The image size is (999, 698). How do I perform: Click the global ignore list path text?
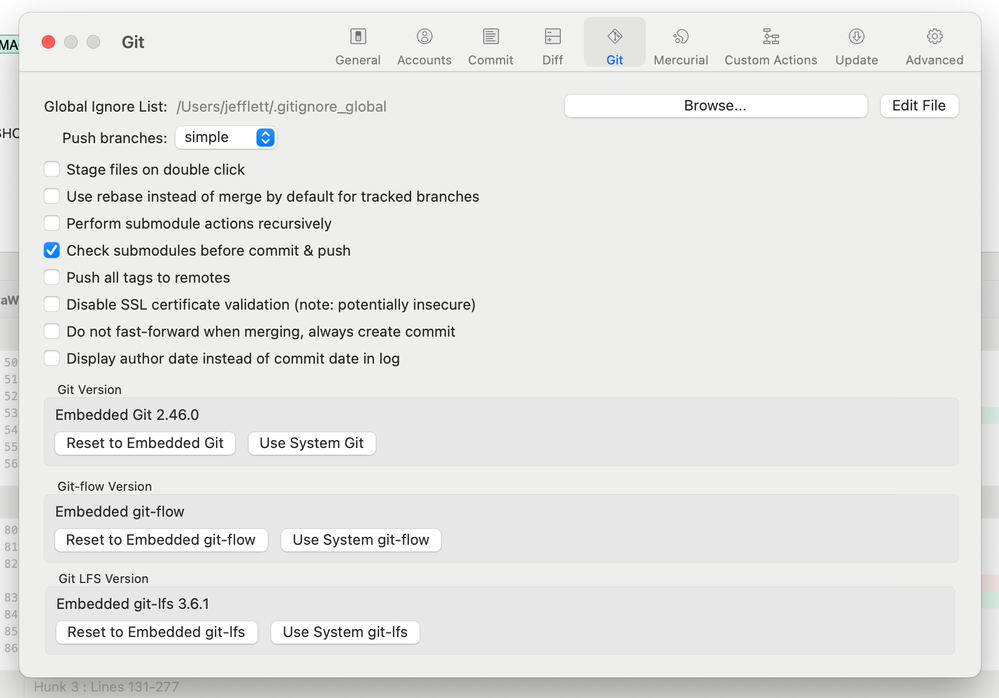pyautogui.click(x=282, y=106)
